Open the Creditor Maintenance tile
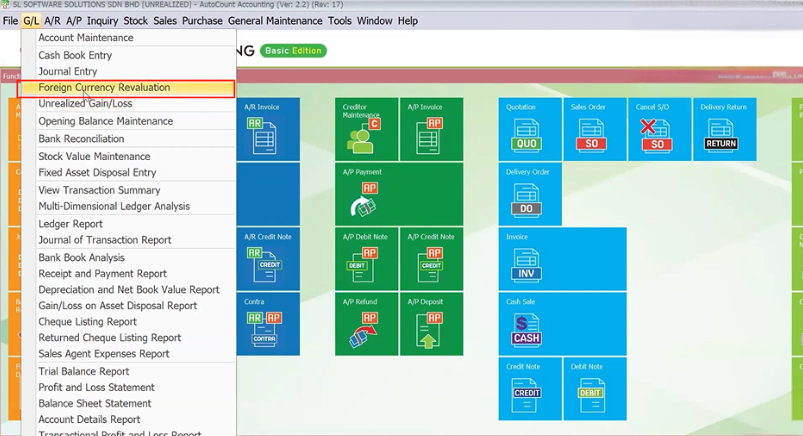The width and height of the screenshot is (803, 436). point(366,129)
